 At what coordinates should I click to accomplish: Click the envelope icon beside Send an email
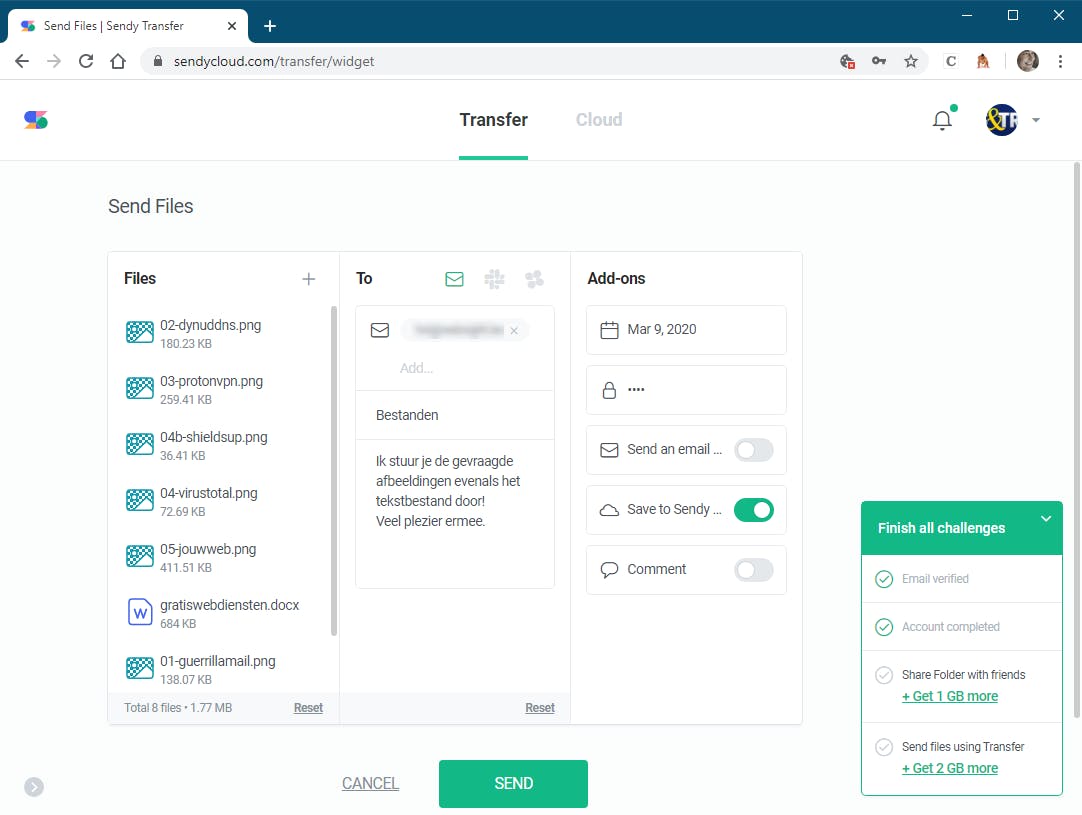tap(609, 450)
